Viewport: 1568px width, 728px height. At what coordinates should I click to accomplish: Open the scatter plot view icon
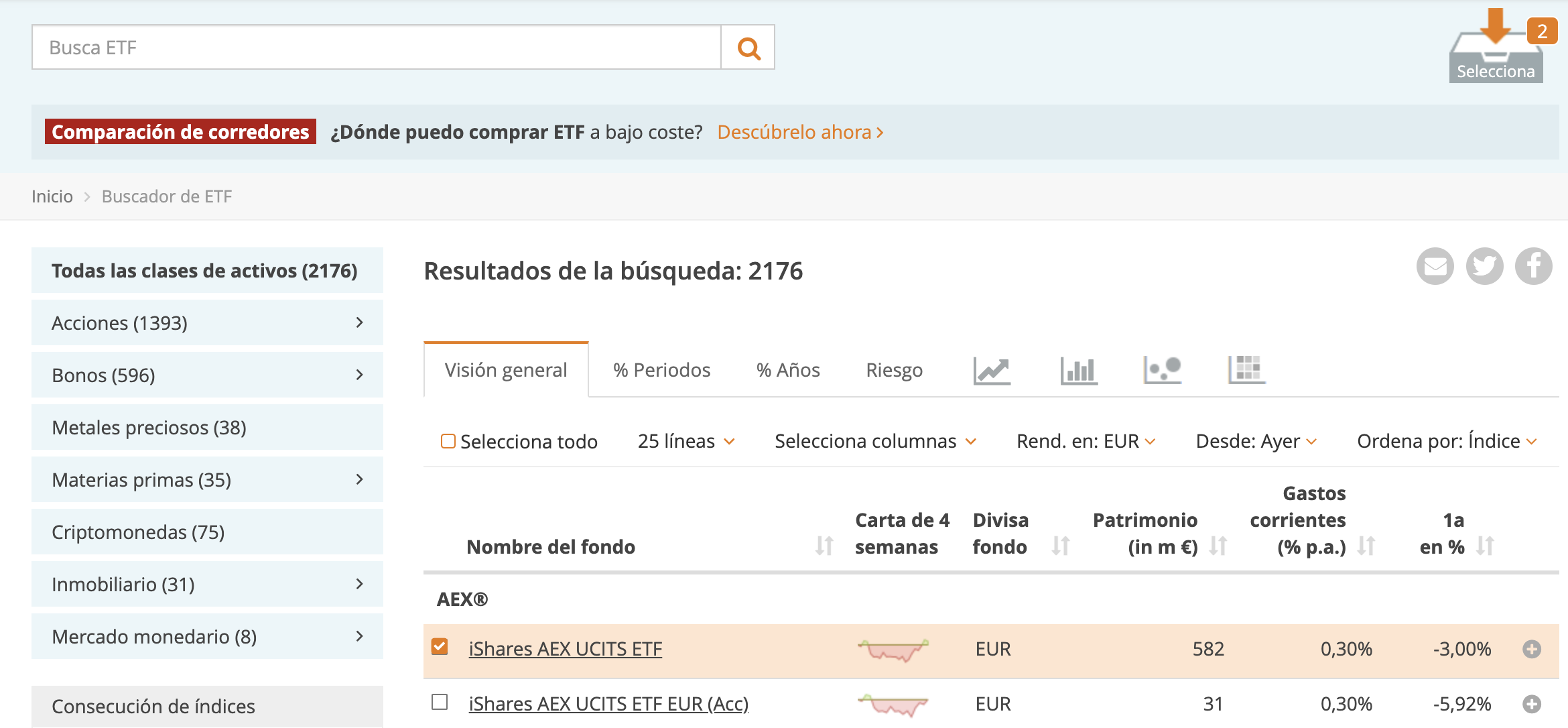[1163, 369]
